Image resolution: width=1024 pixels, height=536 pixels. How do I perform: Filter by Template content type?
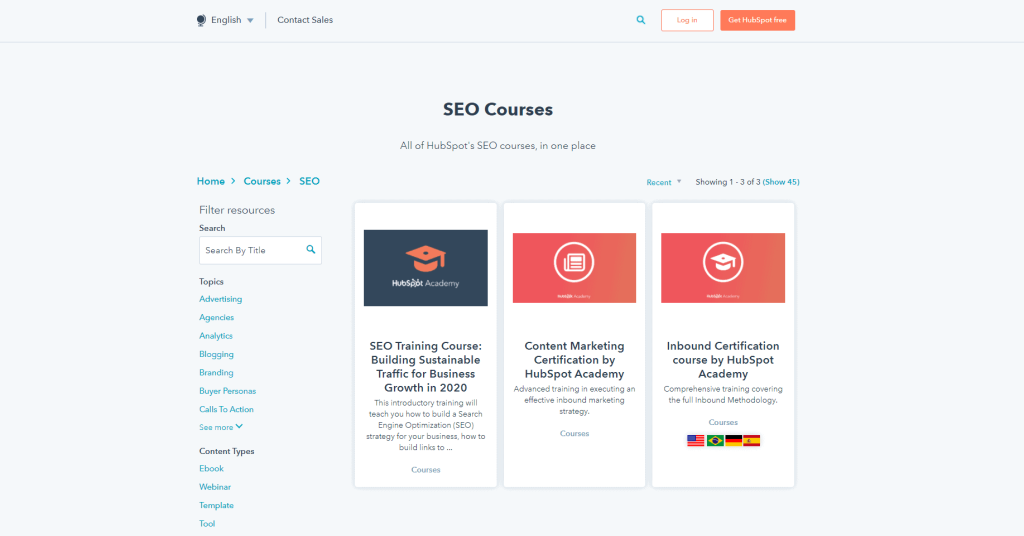coord(216,505)
